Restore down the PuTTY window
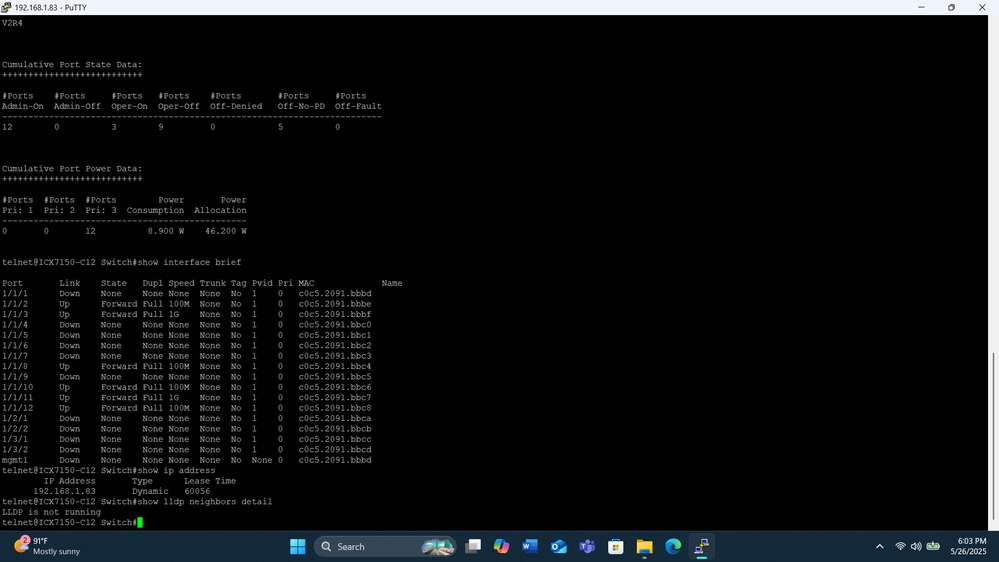This screenshot has height=562, width=999. (951, 8)
